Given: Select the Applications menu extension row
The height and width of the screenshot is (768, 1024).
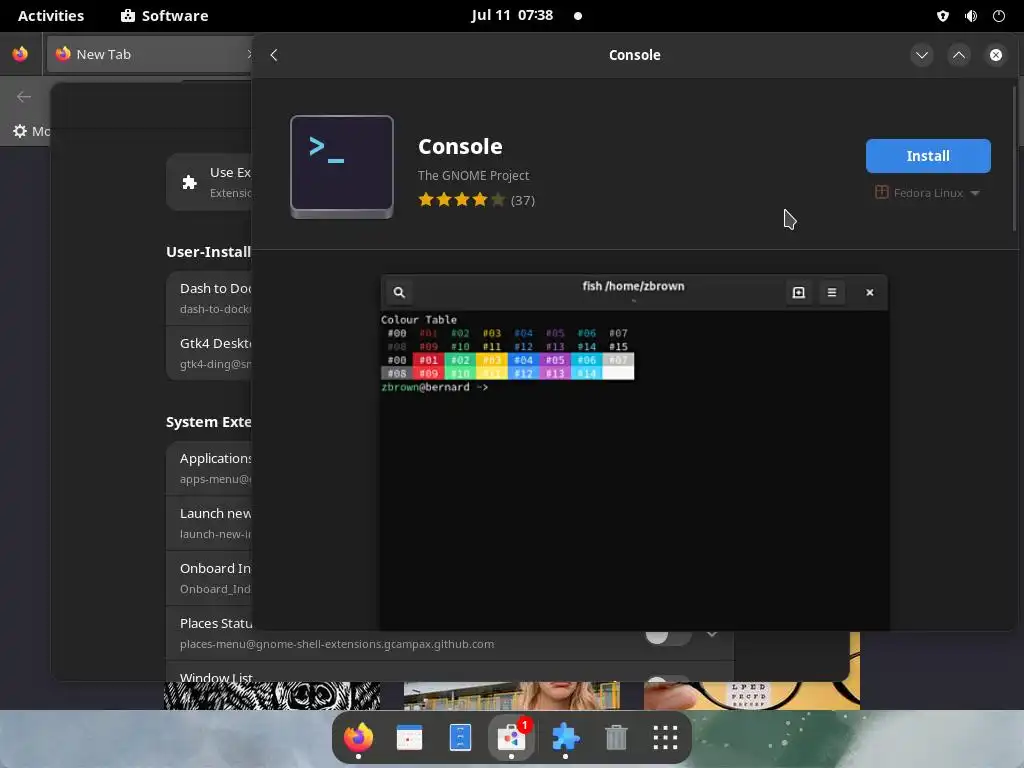Looking at the screenshot, I should (x=209, y=468).
